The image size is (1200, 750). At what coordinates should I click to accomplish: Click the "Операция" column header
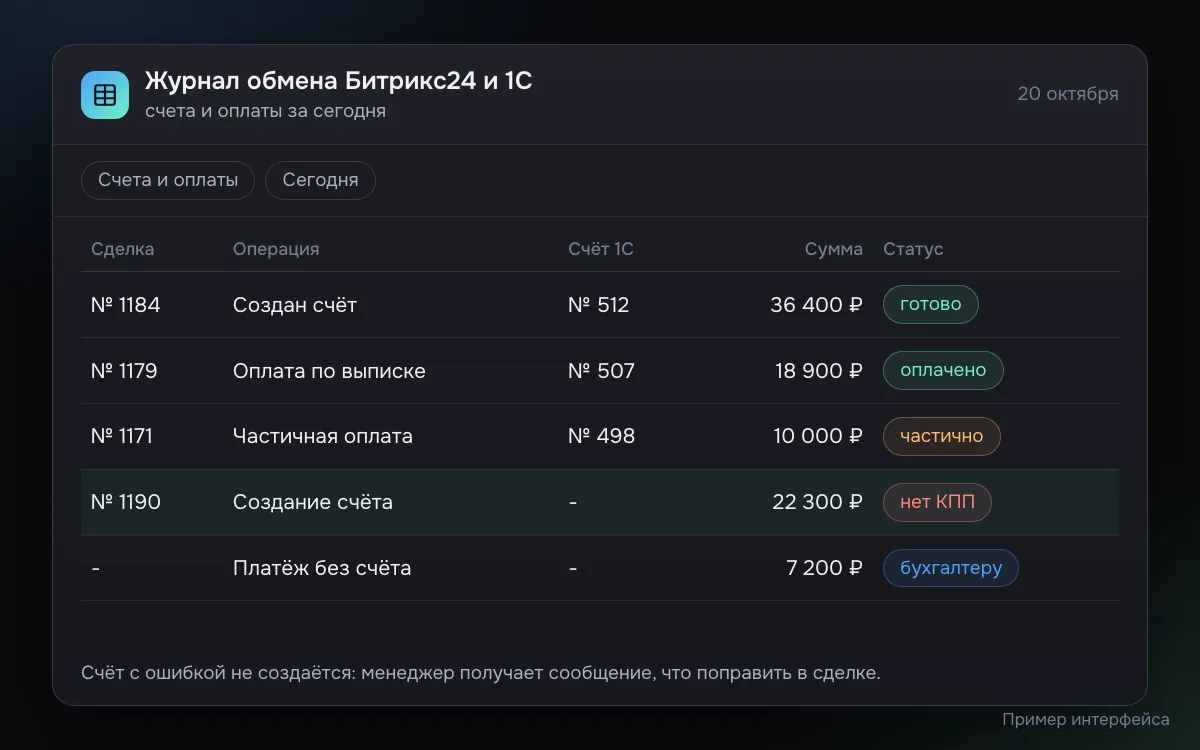click(276, 249)
